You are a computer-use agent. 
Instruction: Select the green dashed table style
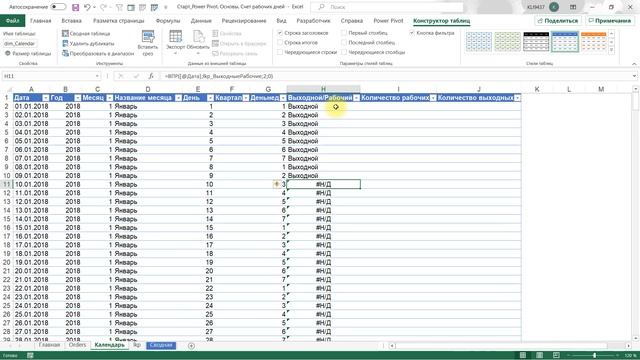[x=507, y=42]
